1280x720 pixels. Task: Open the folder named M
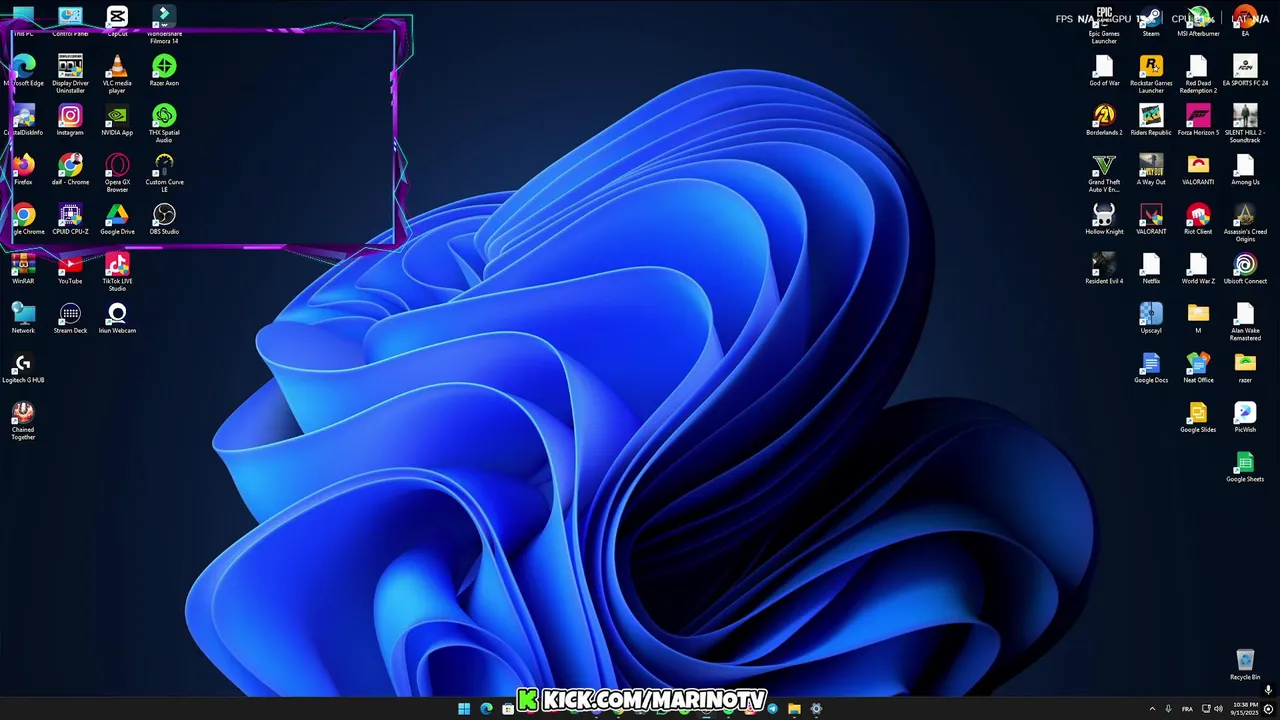(x=1198, y=319)
